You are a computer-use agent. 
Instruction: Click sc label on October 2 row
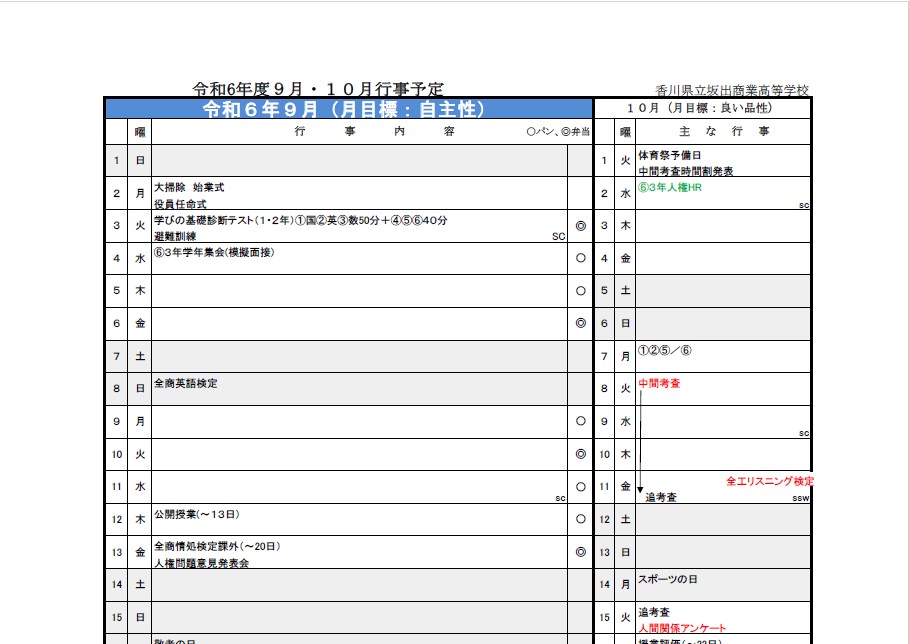click(x=803, y=205)
